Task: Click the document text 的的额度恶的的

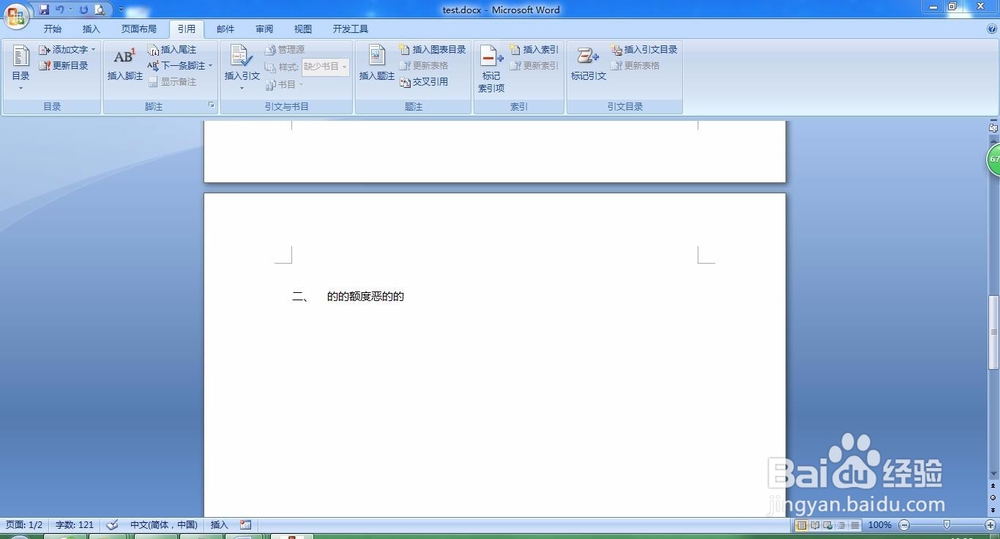Action: [x=365, y=296]
